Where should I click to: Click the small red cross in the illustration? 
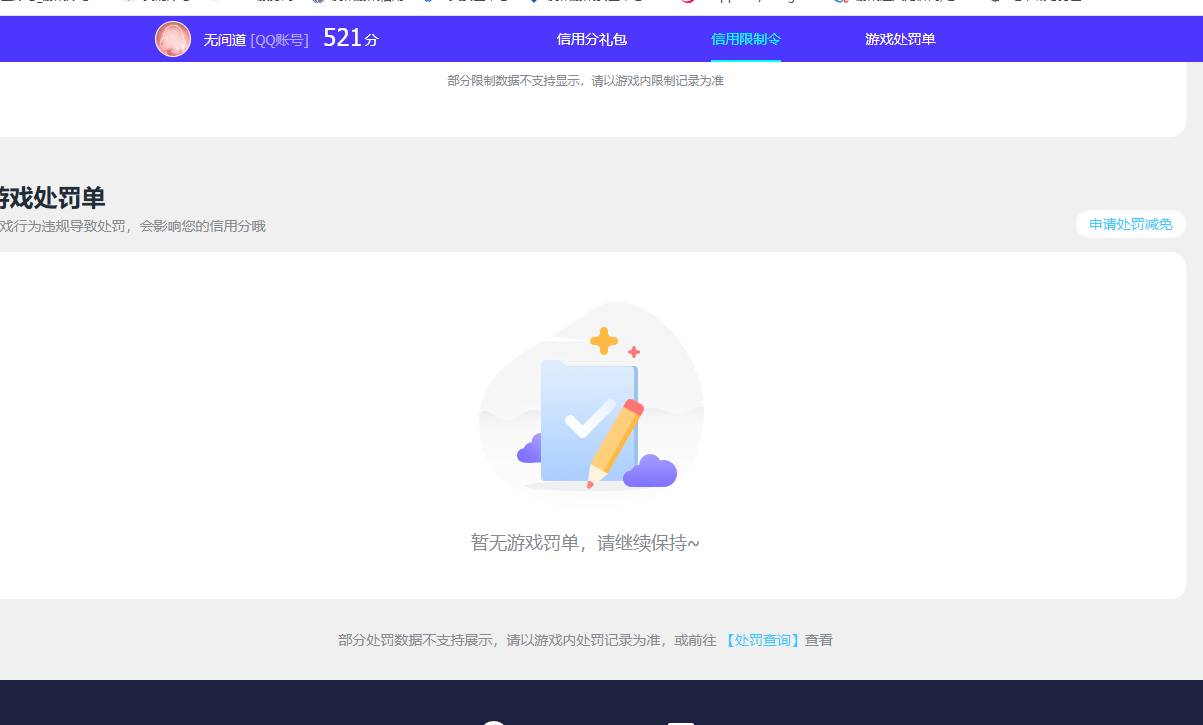pos(634,352)
